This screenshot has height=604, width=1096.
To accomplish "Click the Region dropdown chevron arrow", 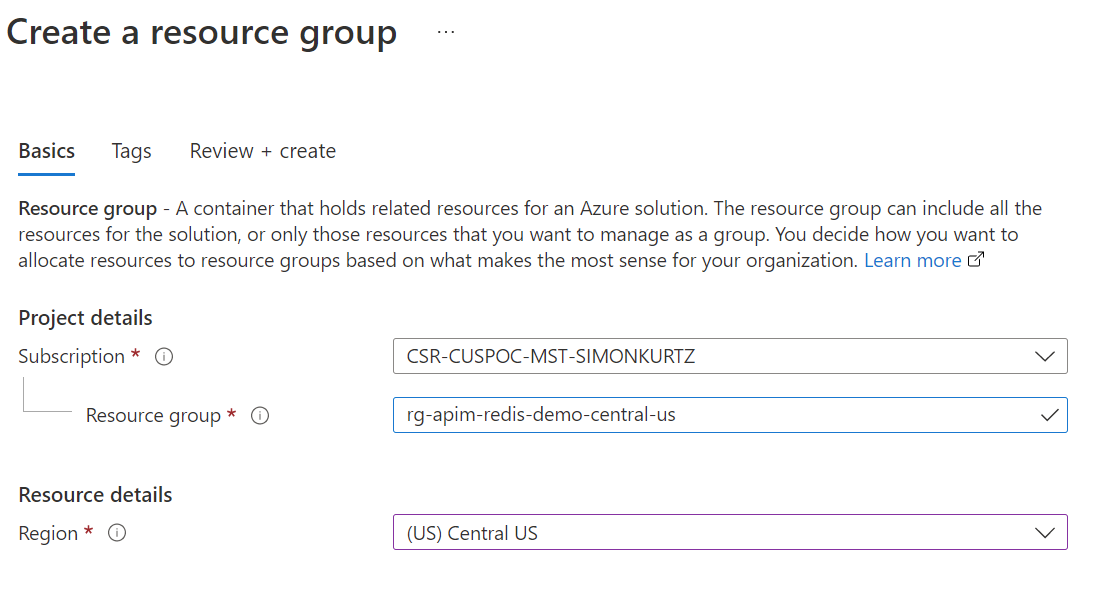I will coord(1045,533).
